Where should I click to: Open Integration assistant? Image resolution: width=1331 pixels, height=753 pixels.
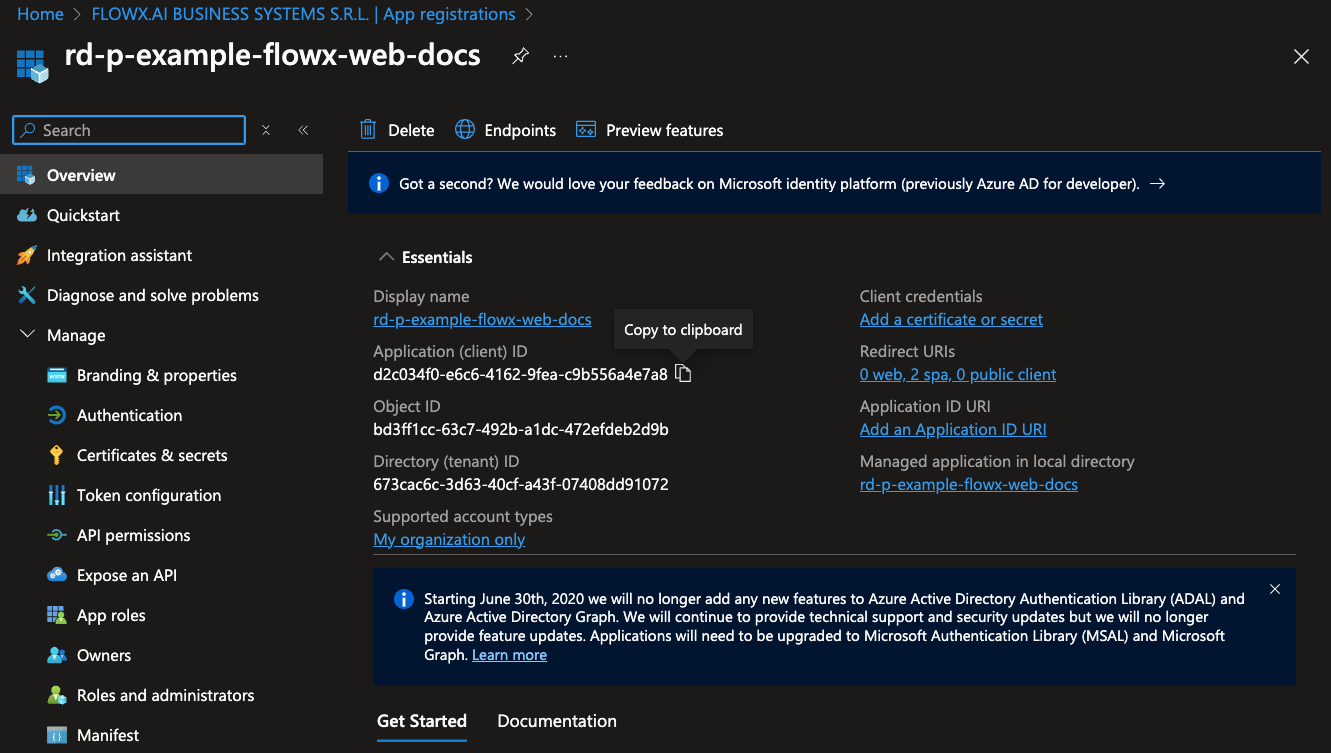(x=119, y=255)
